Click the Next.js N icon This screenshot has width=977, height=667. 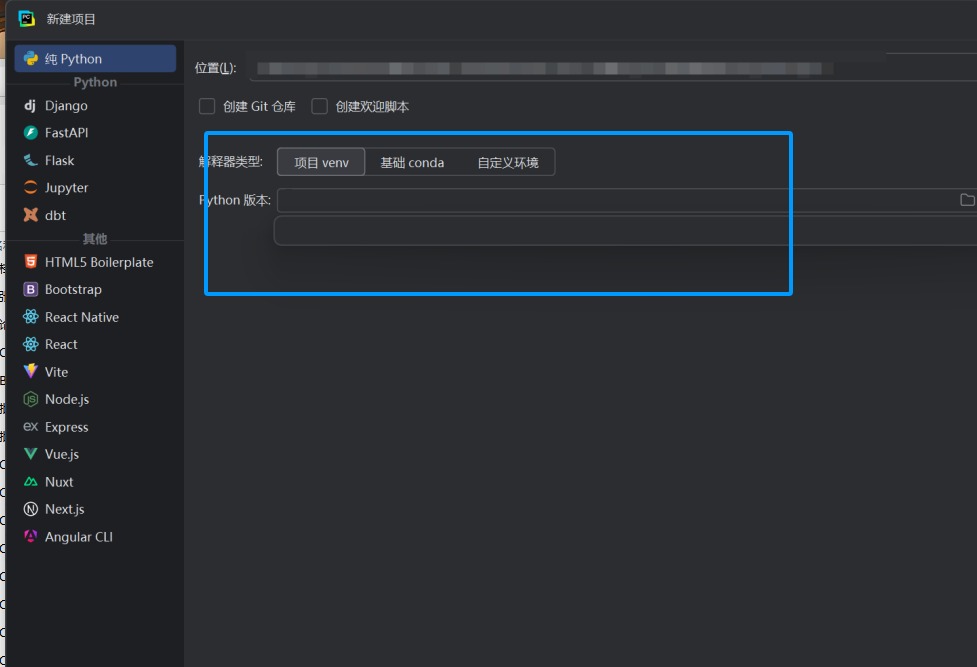(31, 509)
